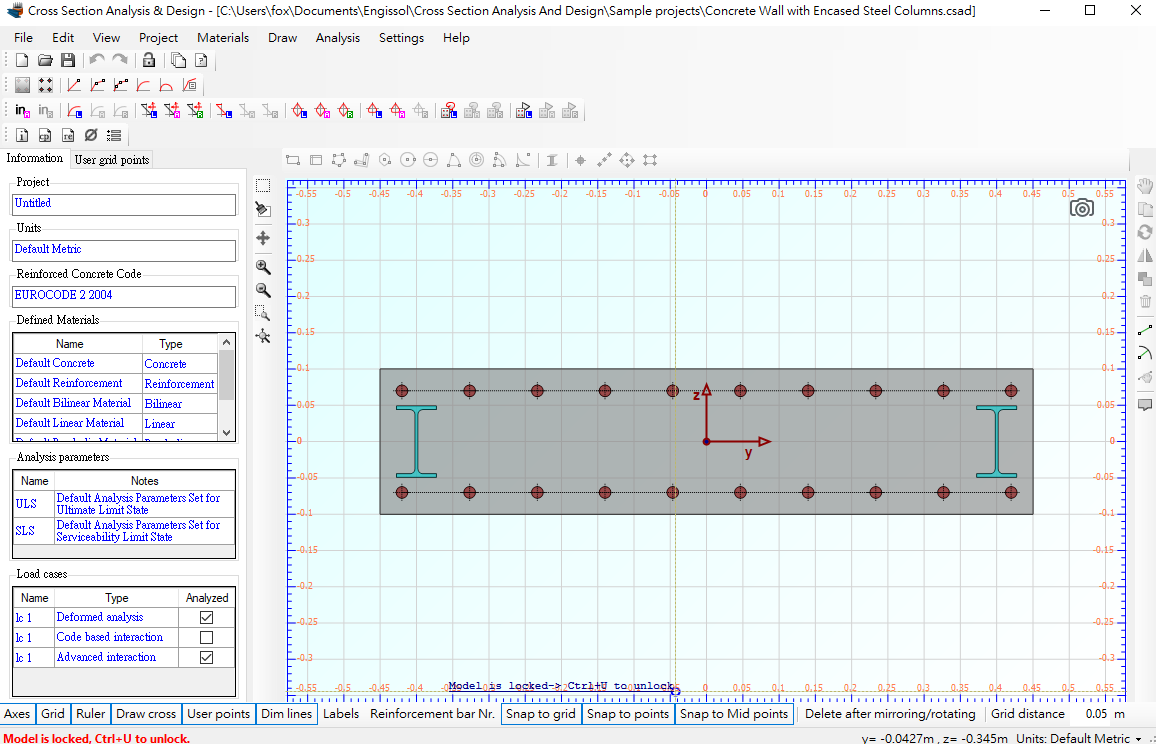Click the zoom in magnifier
The image size is (1156, 744).
pos(262,267)
